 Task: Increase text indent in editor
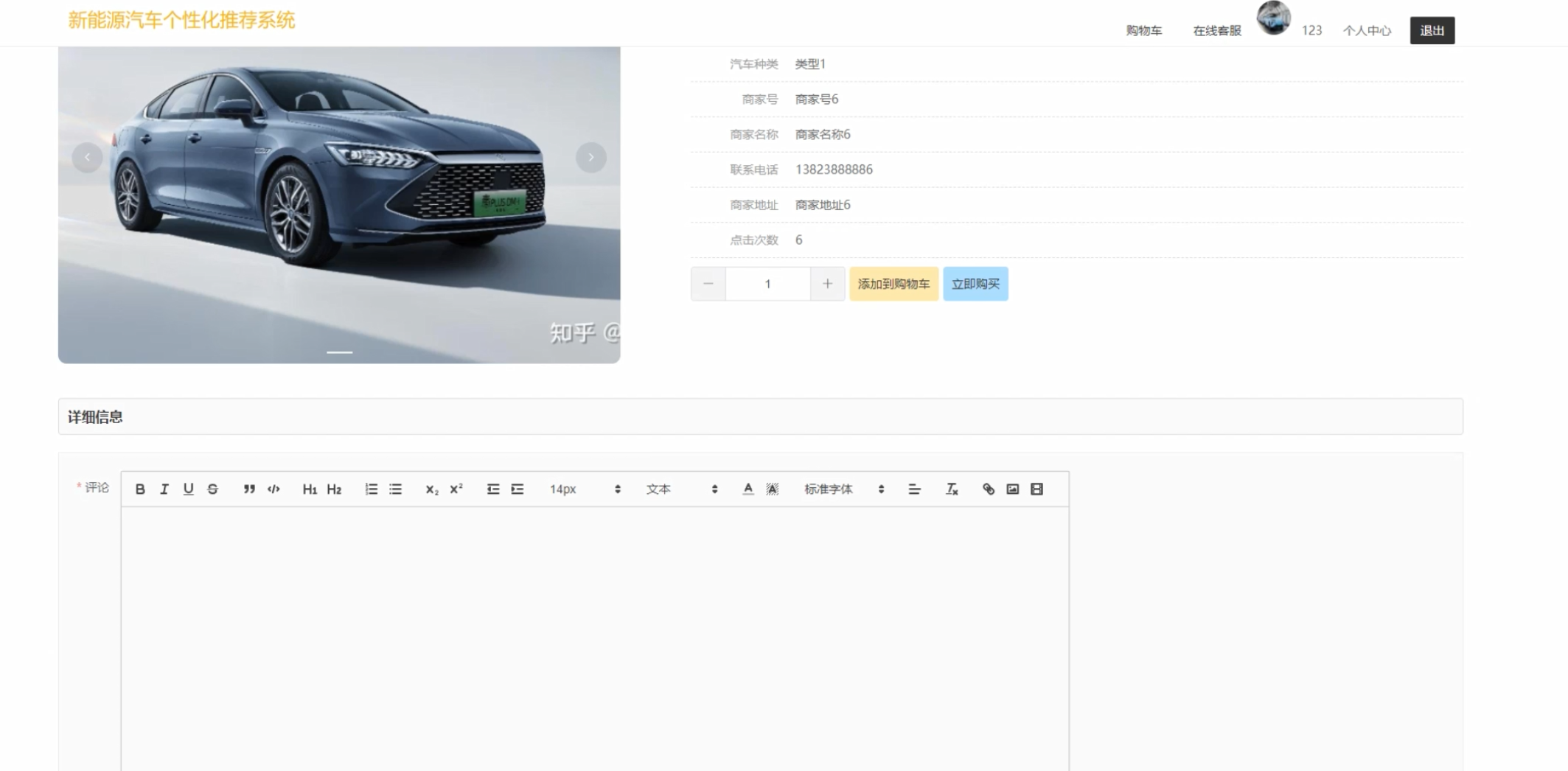coord(518,489)
